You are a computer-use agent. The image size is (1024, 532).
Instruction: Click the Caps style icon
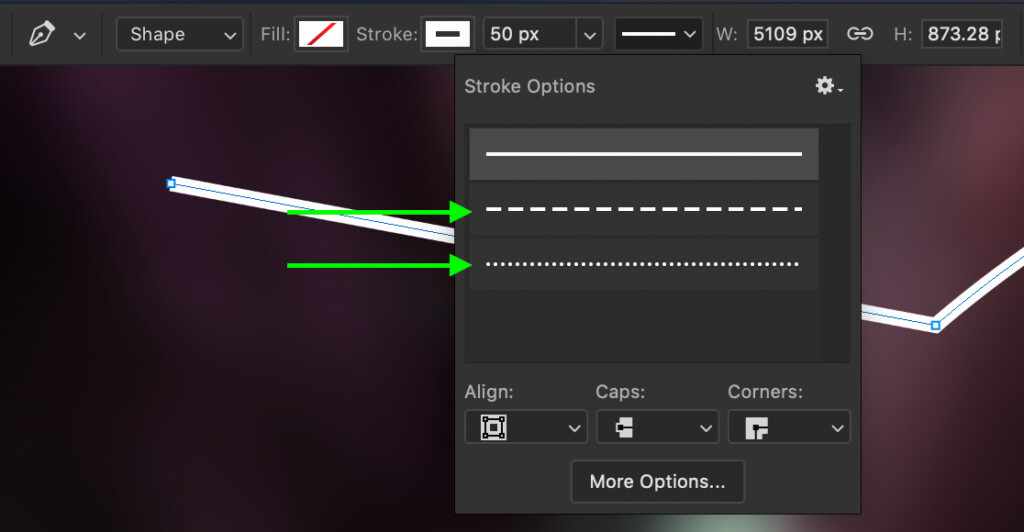click(624, 428)
